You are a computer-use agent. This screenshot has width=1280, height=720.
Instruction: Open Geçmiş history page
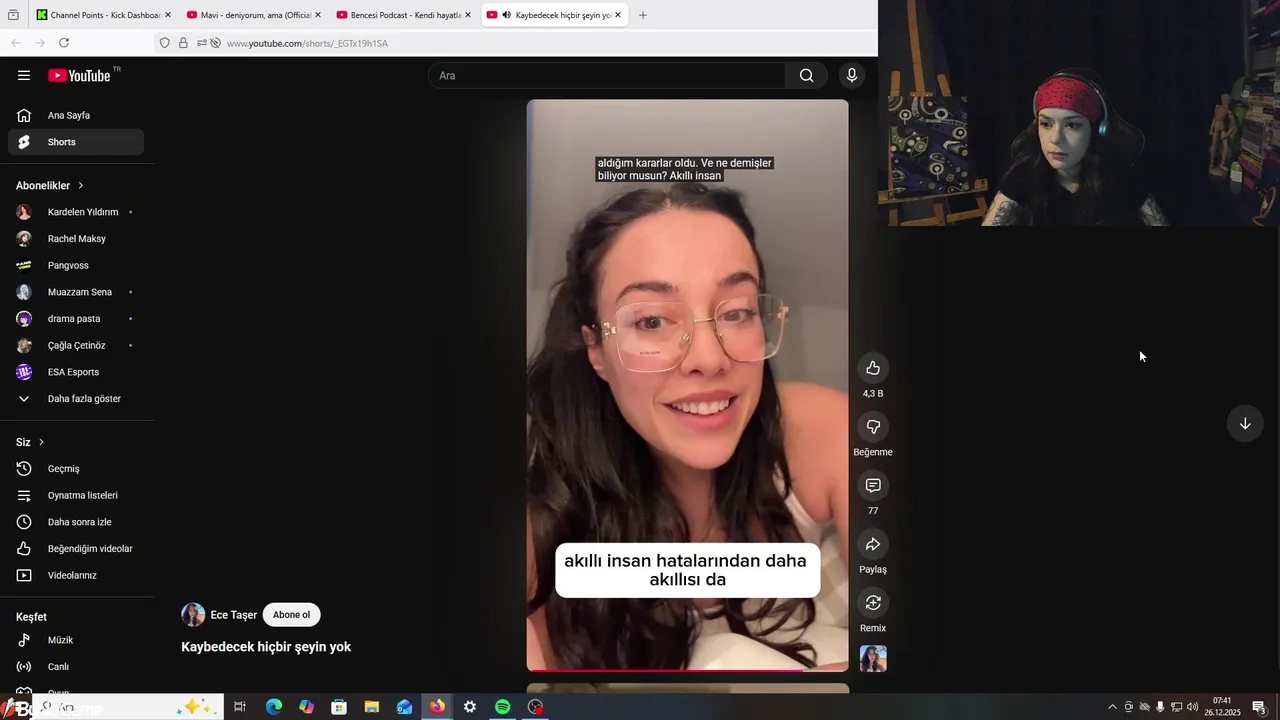coord(76,469)
